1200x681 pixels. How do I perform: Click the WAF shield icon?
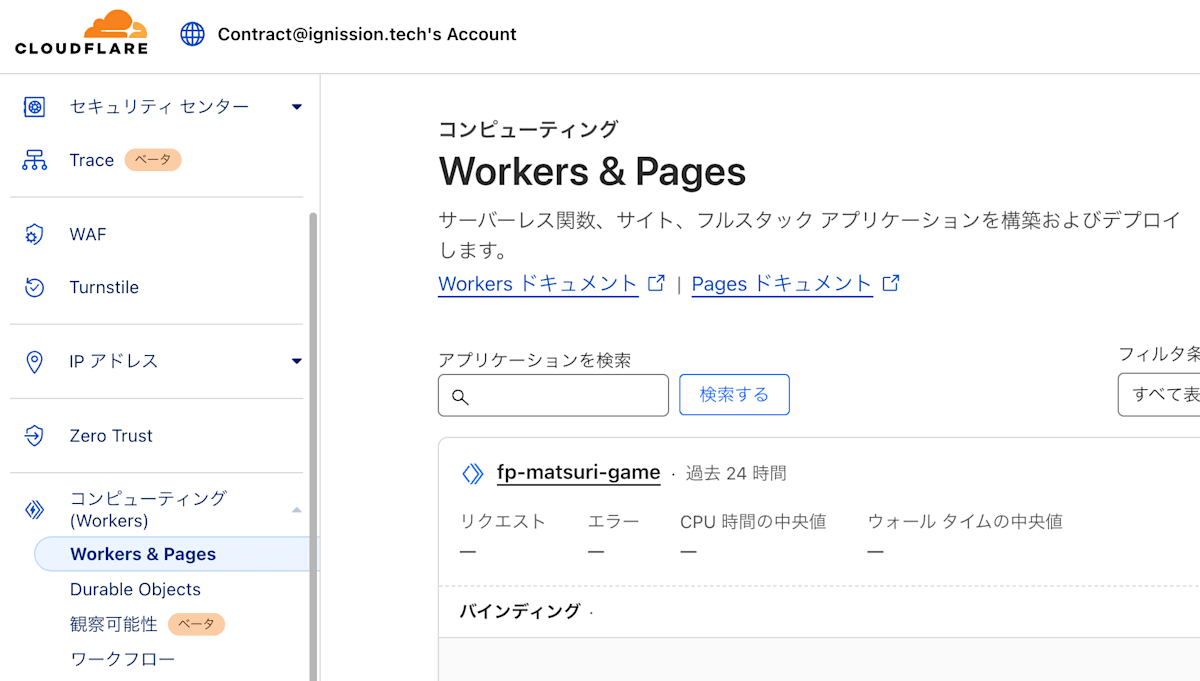pos(34,234)
